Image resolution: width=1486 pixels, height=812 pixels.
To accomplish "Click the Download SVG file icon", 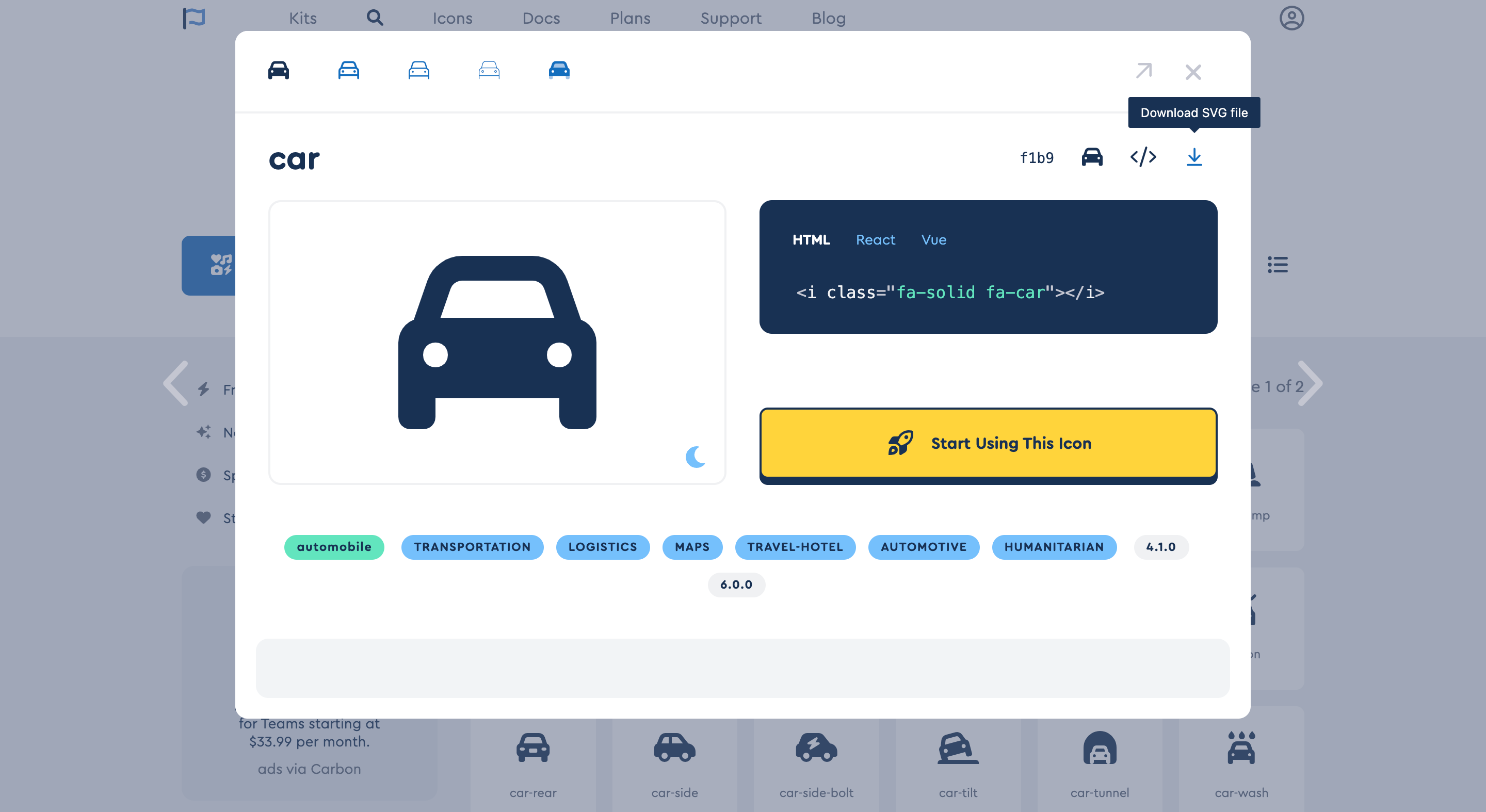I will point(1193,157).
